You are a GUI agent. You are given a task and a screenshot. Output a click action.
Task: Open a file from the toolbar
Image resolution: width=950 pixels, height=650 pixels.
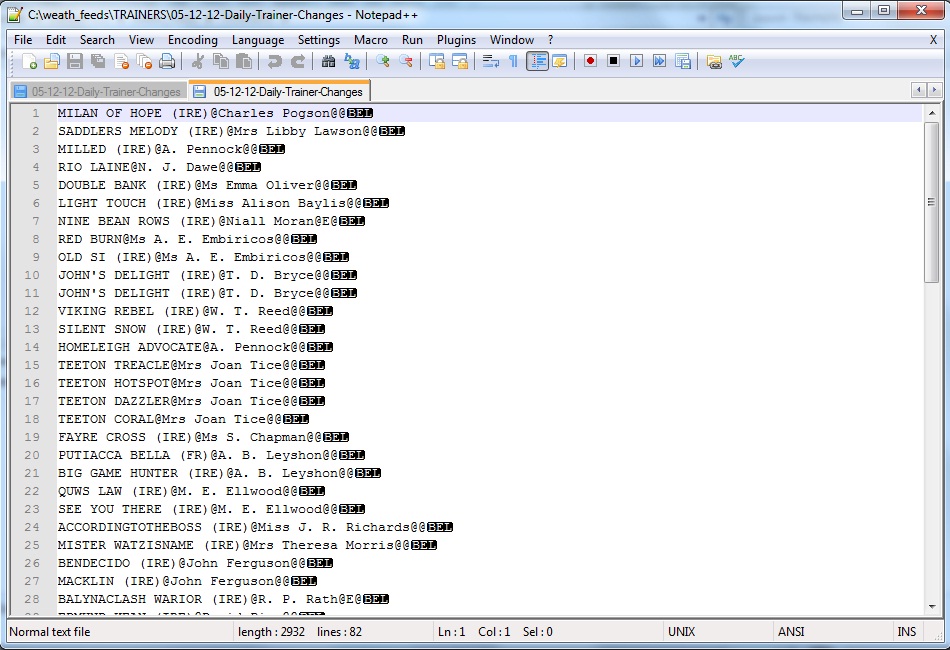point(51,61)
